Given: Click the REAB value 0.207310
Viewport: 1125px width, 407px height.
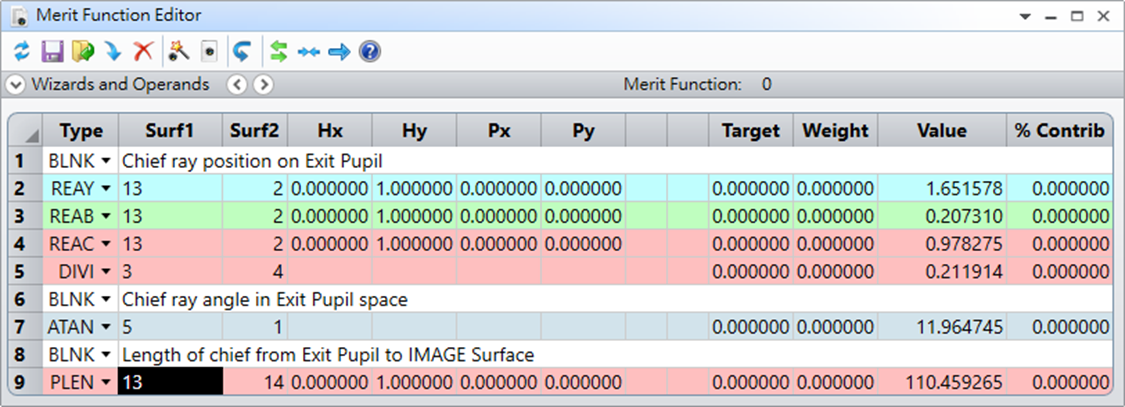Looking at the screenshot, I should coord(942,216).
